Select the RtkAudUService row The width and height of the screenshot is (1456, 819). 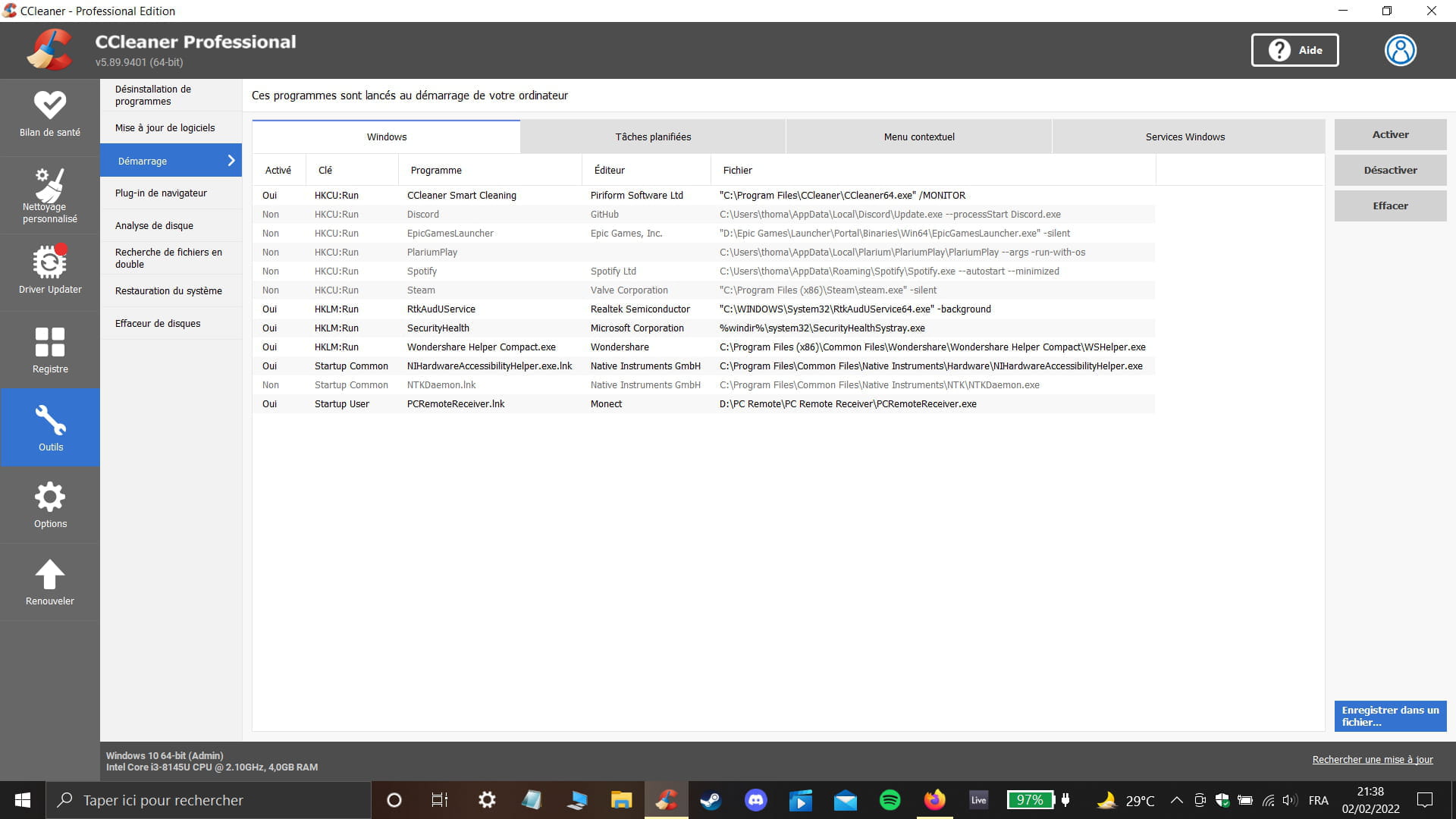pos(704,309)
